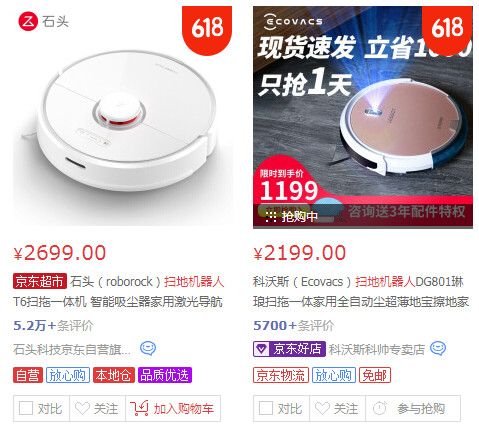Image resolution: width=479 pixels, height=425 pixels.
Task: Visit the 科沃斯科帅专卖店 store link
Action: [377, 349]
